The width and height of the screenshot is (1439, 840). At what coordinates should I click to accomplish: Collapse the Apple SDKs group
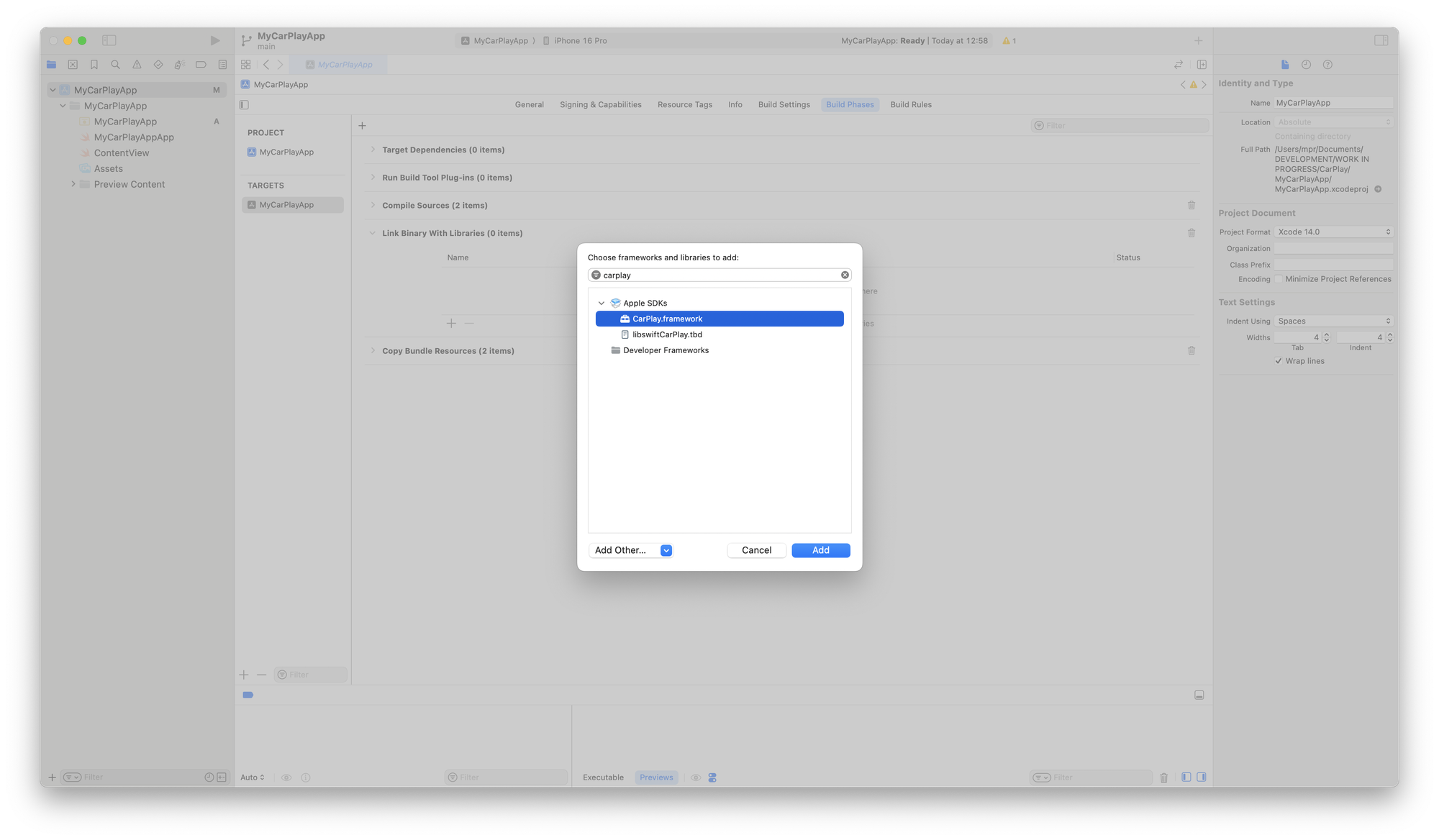[x=602, y=303]
